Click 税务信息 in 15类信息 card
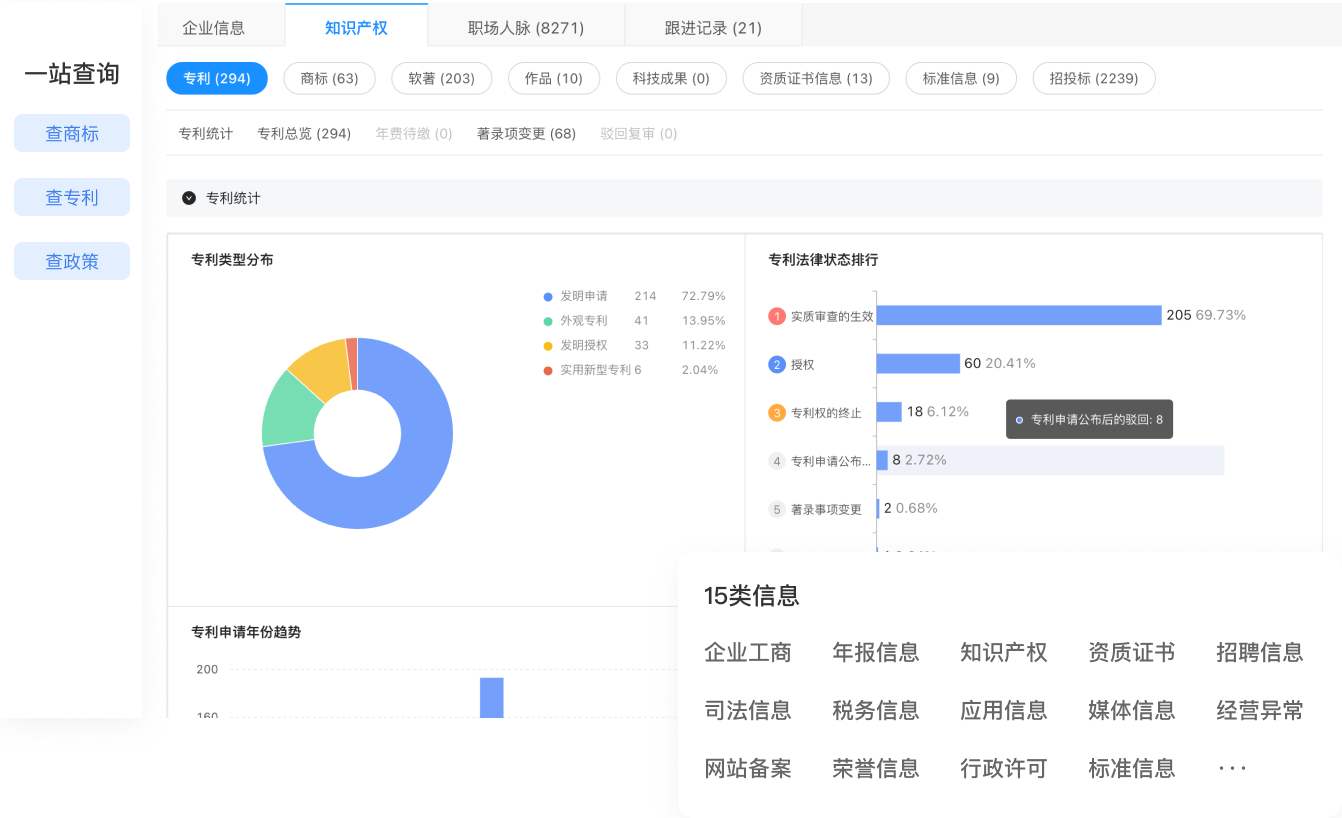The image size is (1342, 818). (876, 711)
